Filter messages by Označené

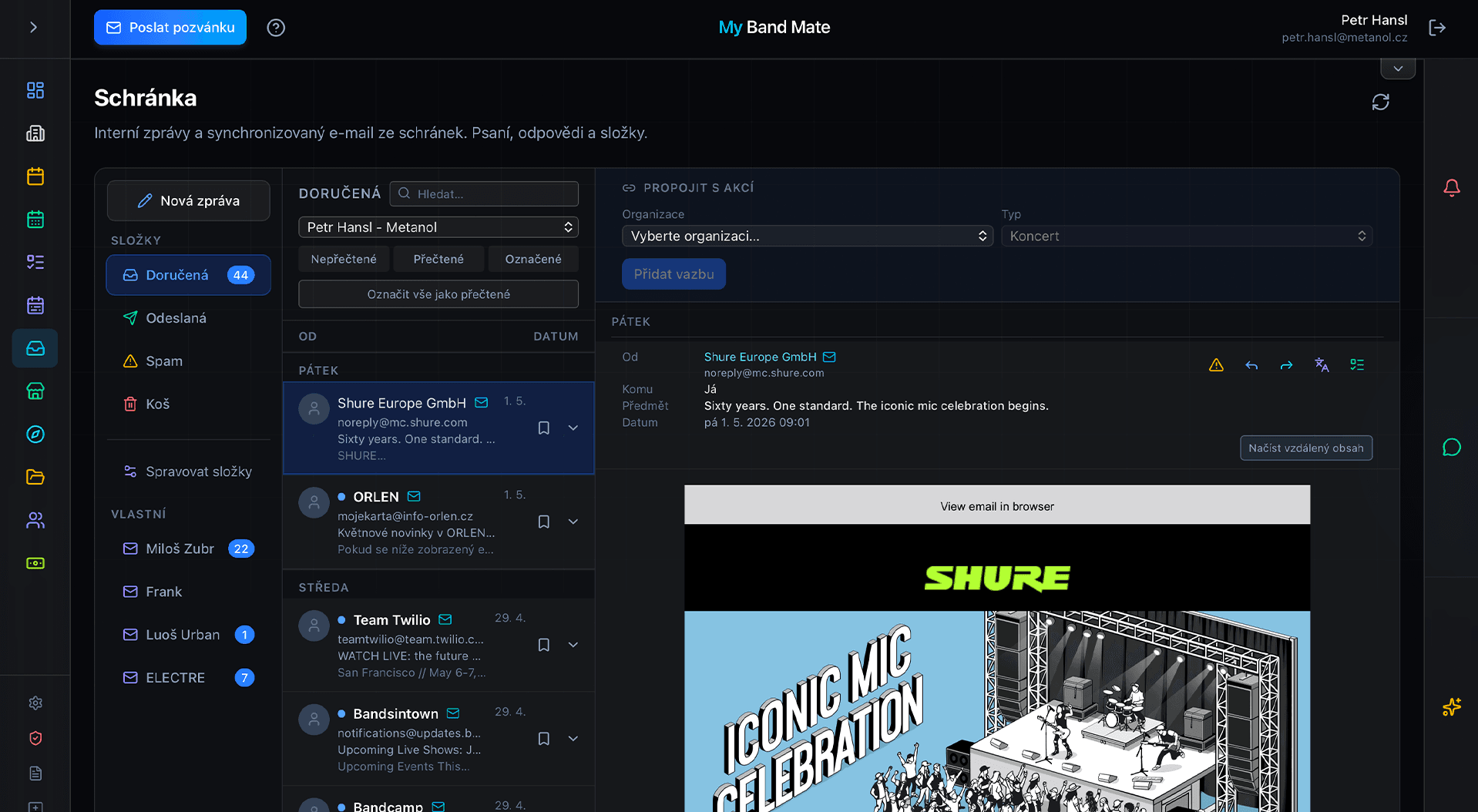(533, 259)
